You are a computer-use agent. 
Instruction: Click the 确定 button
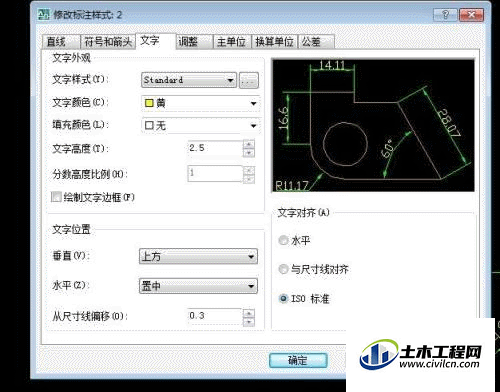point(298,361)
